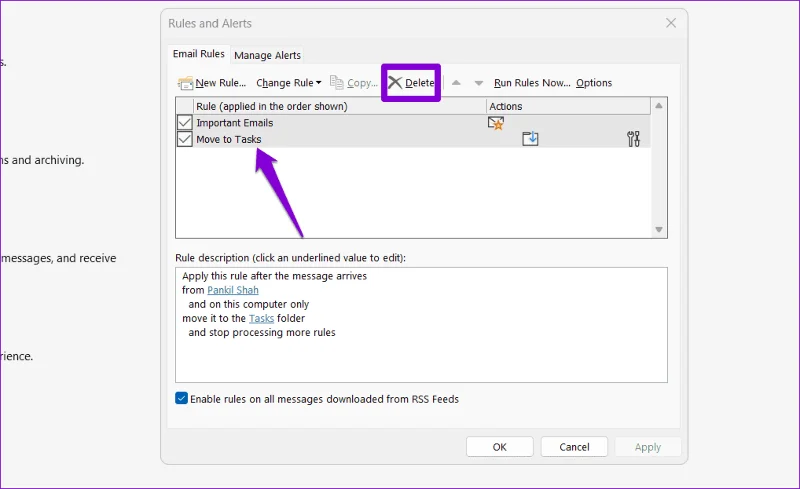Image resolution: width=800 pixels, height=489 pixels.
Task: Switch to the Manage Alerts tab
Action: tap(267, 55)
